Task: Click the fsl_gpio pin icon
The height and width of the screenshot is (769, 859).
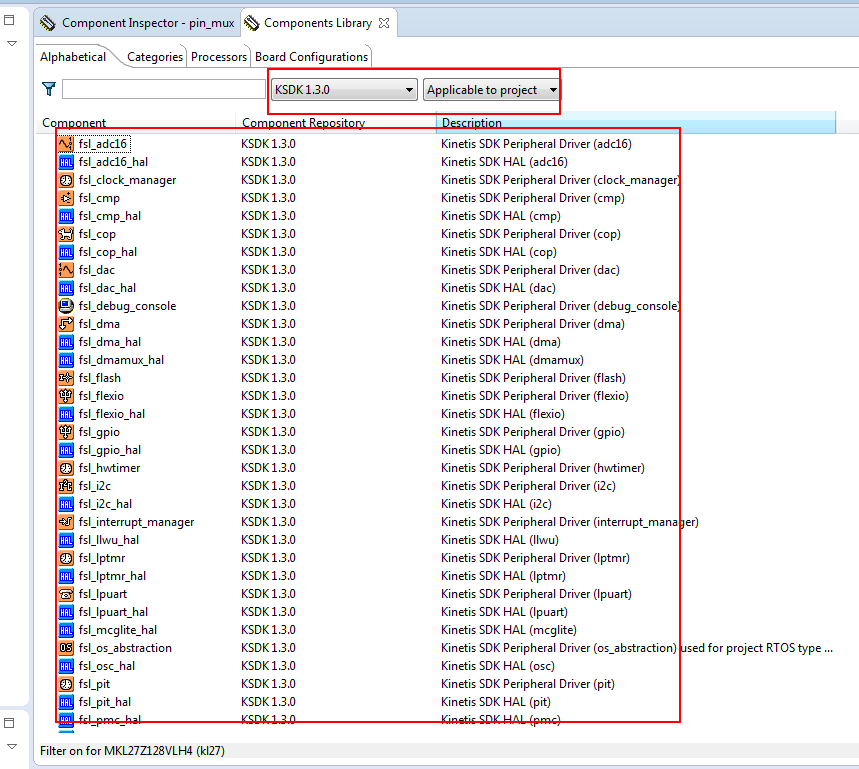Action: [66, 432]
